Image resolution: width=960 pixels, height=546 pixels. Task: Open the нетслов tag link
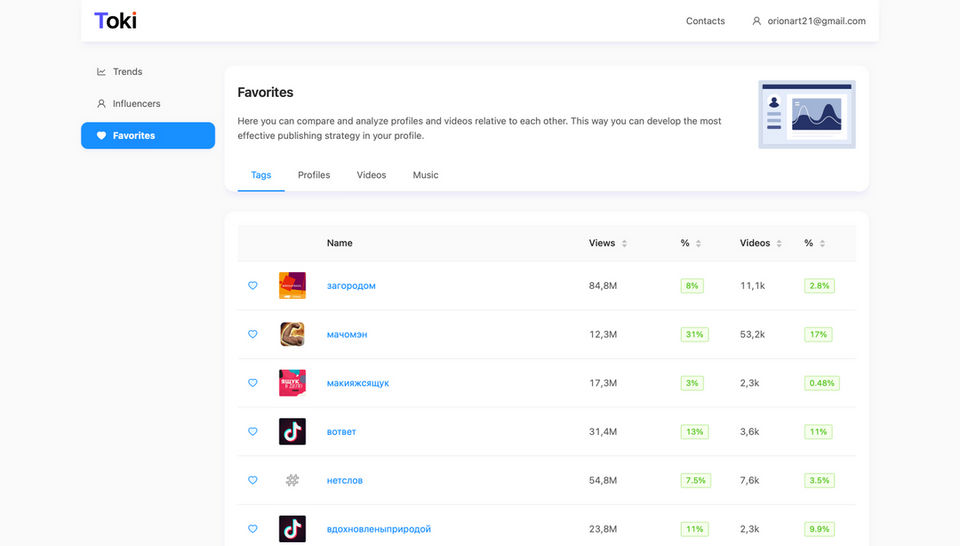point(344,481)
